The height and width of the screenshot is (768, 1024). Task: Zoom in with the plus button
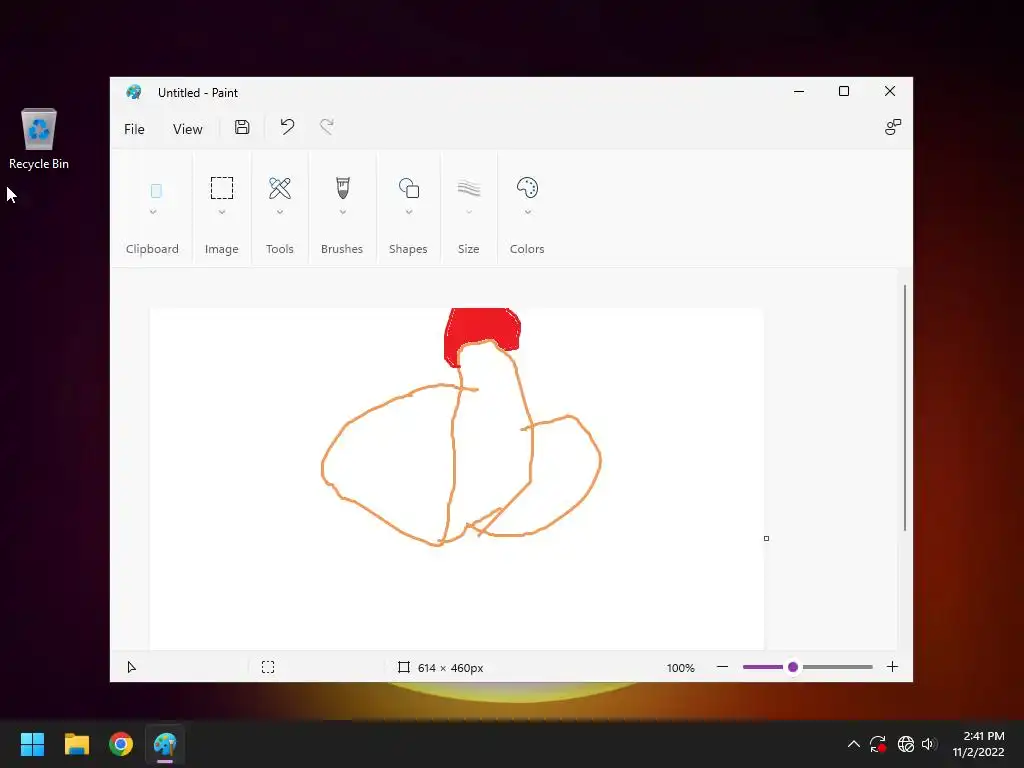[x=892, y=667]
